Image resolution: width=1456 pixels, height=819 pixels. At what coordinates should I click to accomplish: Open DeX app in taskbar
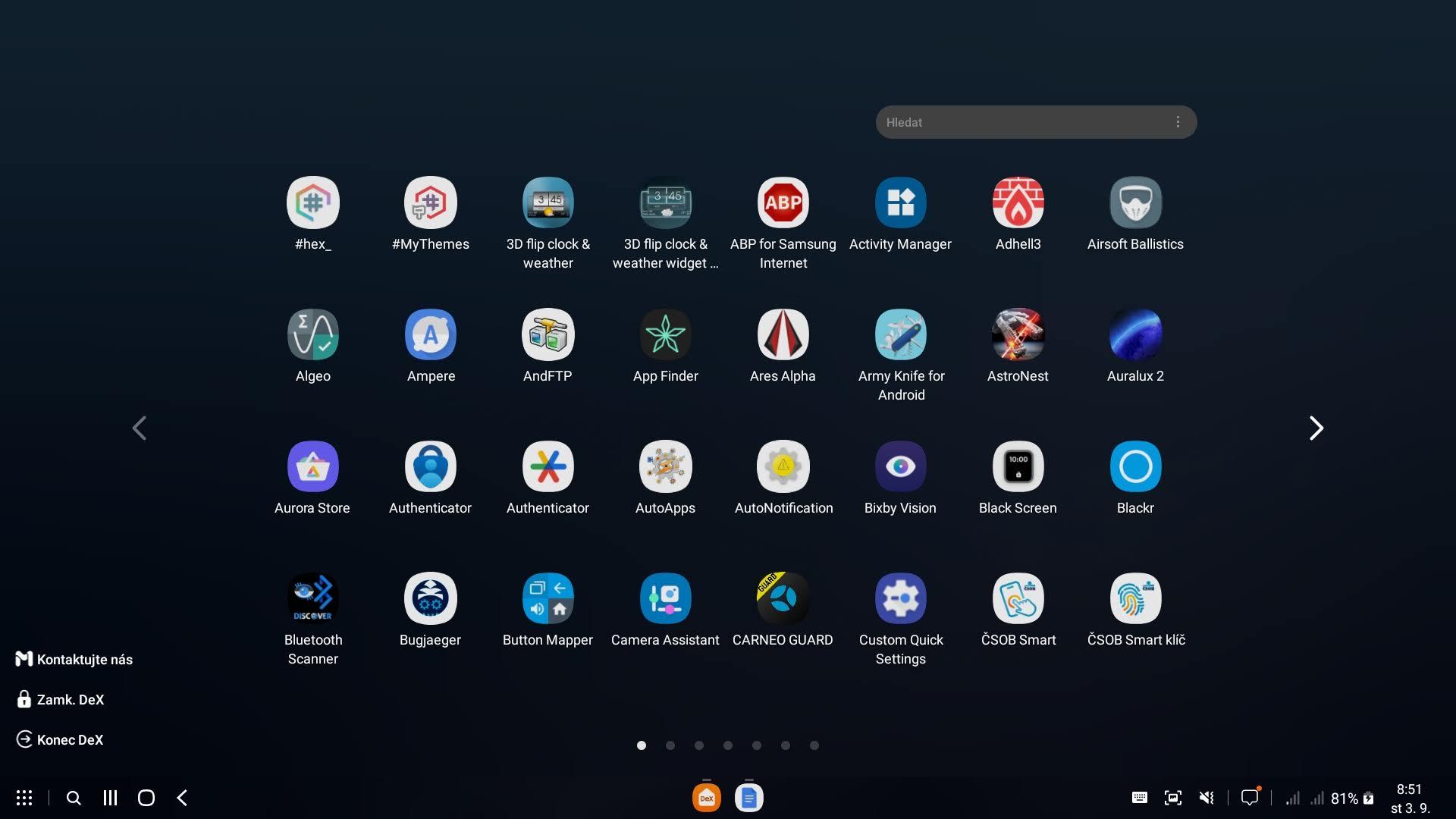[707, 798]
